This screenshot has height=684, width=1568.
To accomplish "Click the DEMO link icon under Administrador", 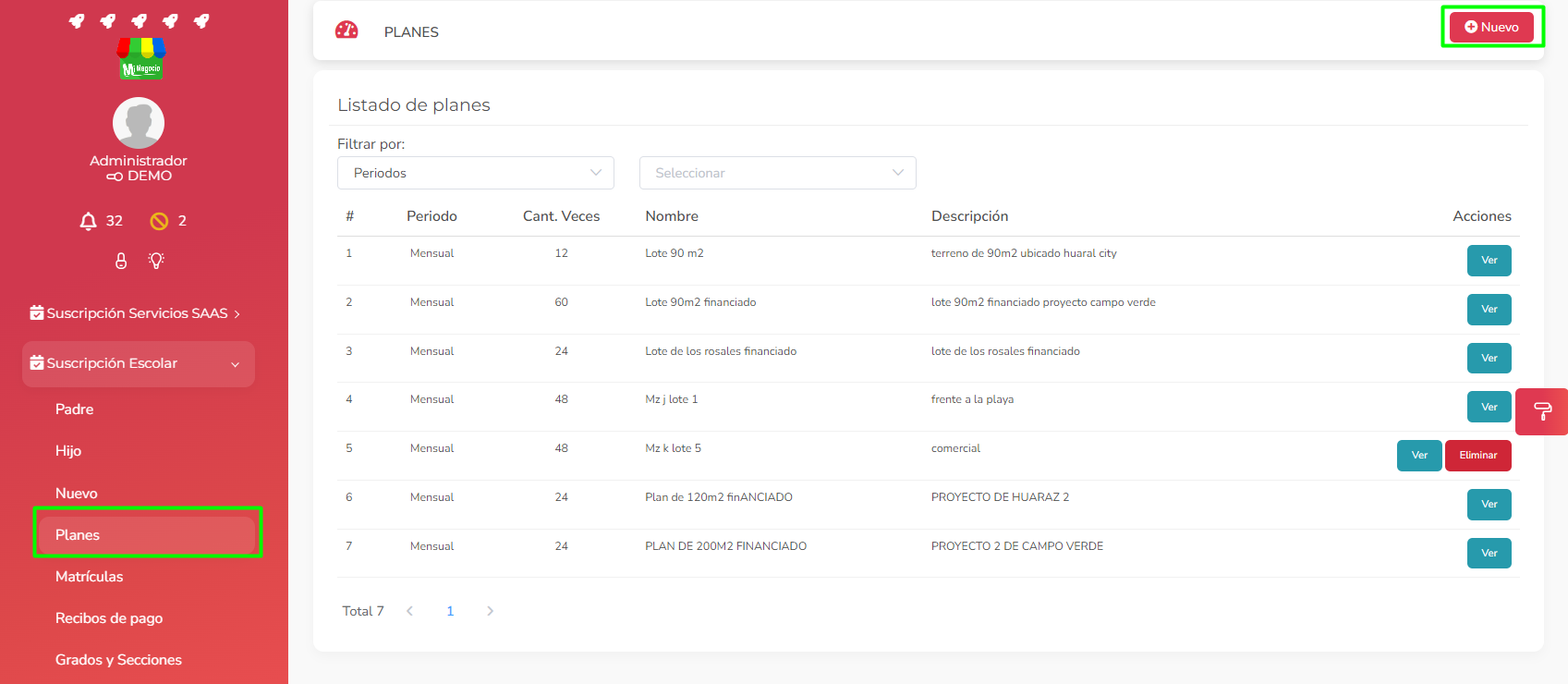I will 115,177.
